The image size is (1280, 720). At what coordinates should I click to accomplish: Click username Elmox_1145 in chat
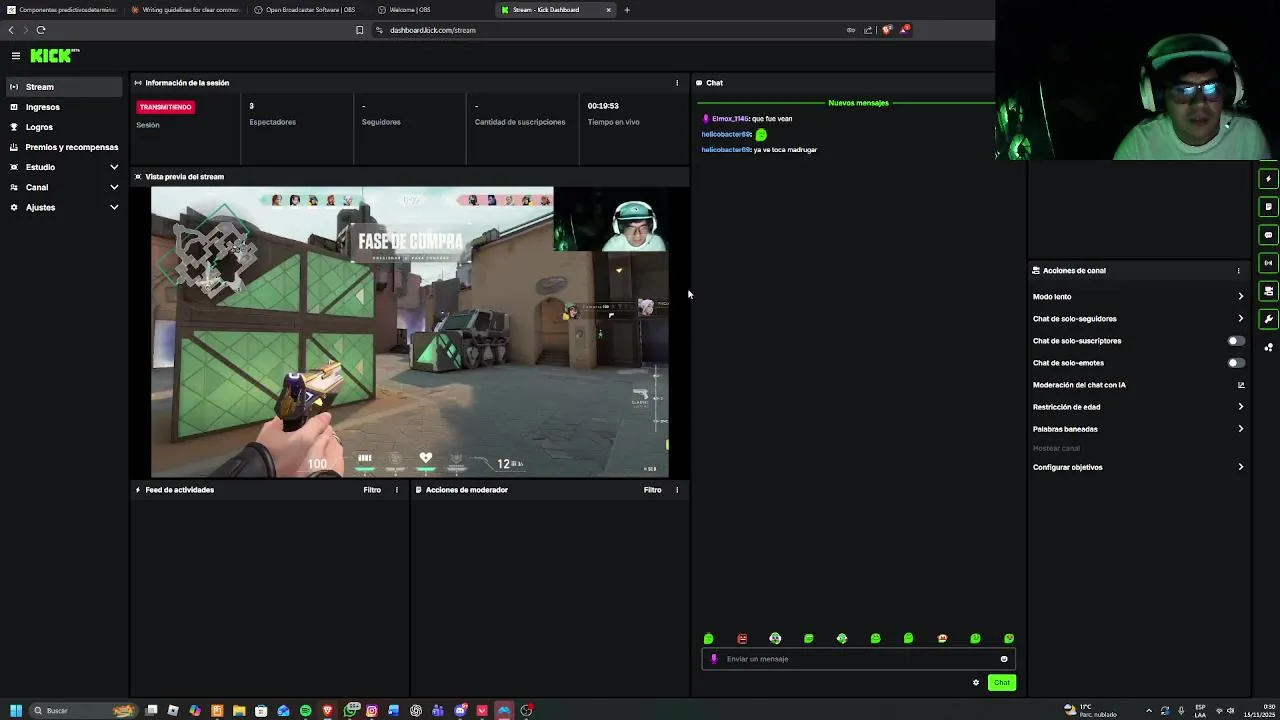[730, 119]
